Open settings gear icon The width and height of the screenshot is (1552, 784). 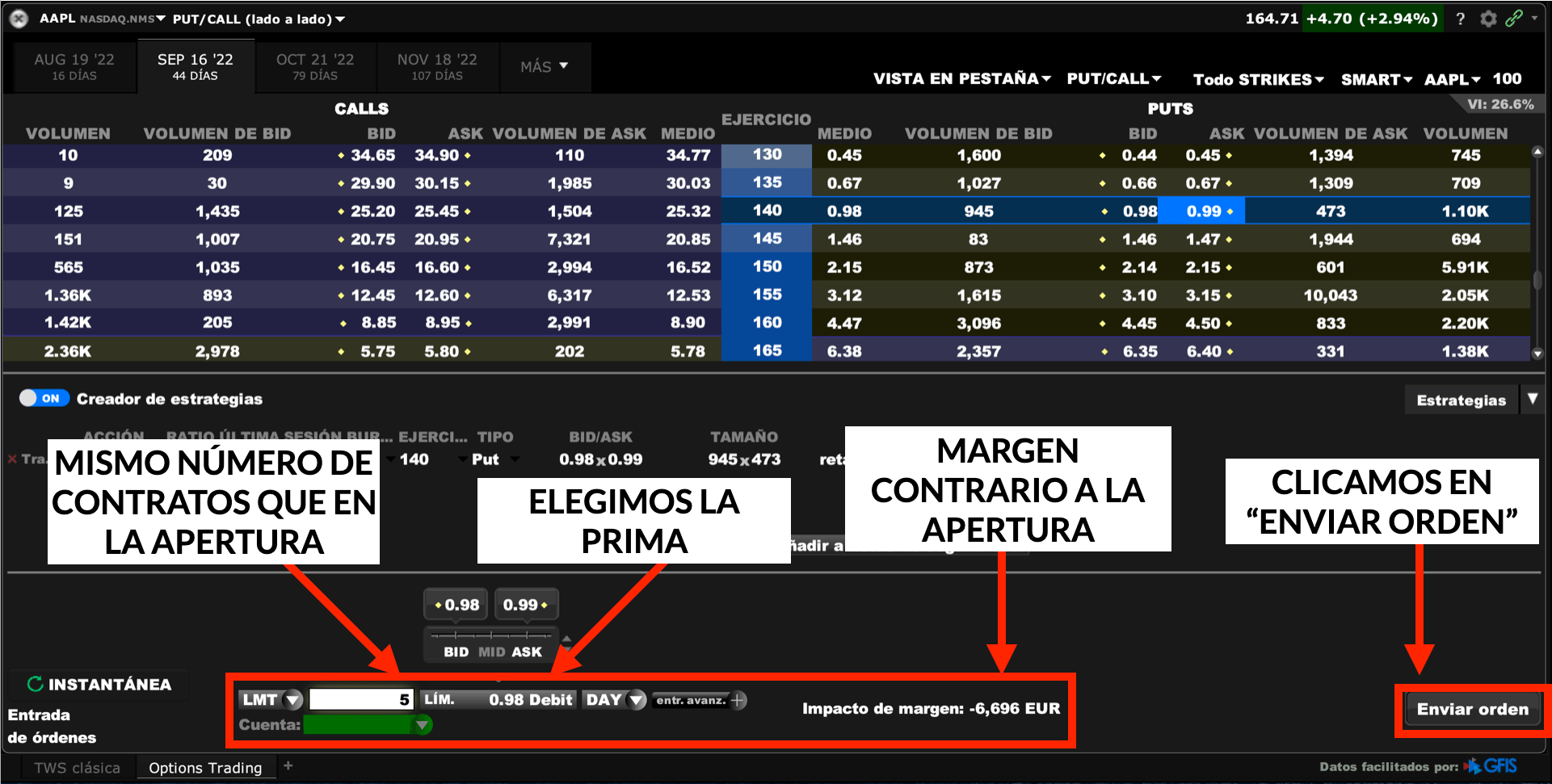coord(1488,19)
